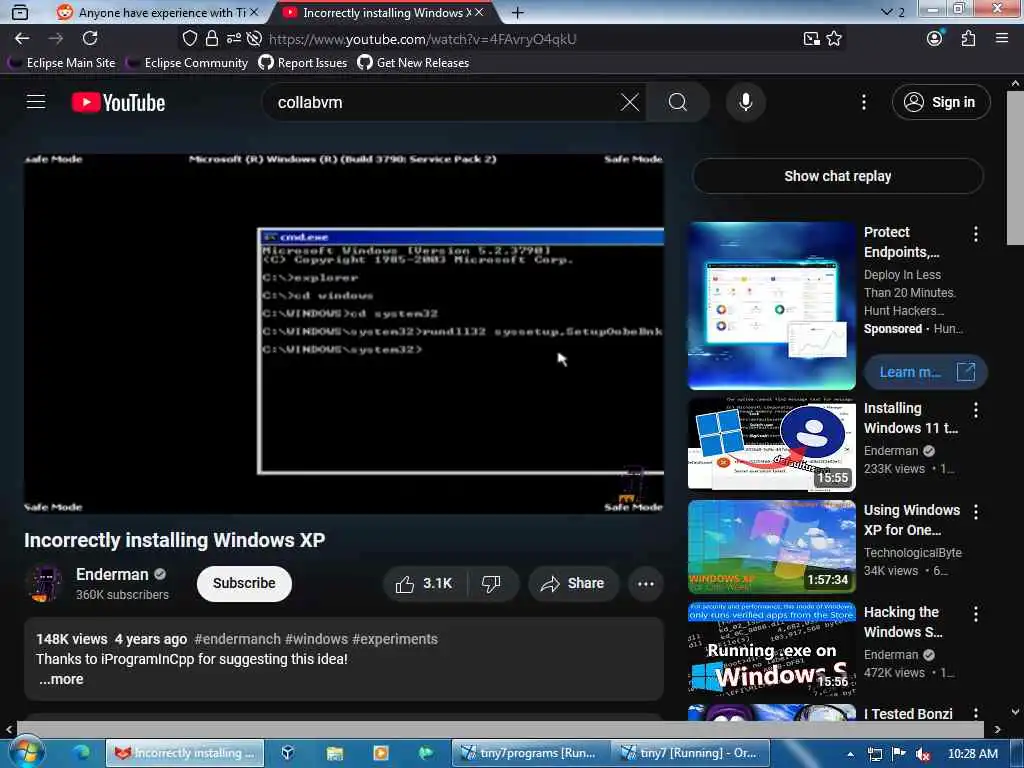Open Get New Releases bookmark
The height and width of the screenshot is (768, 1024).
[413, 63]
